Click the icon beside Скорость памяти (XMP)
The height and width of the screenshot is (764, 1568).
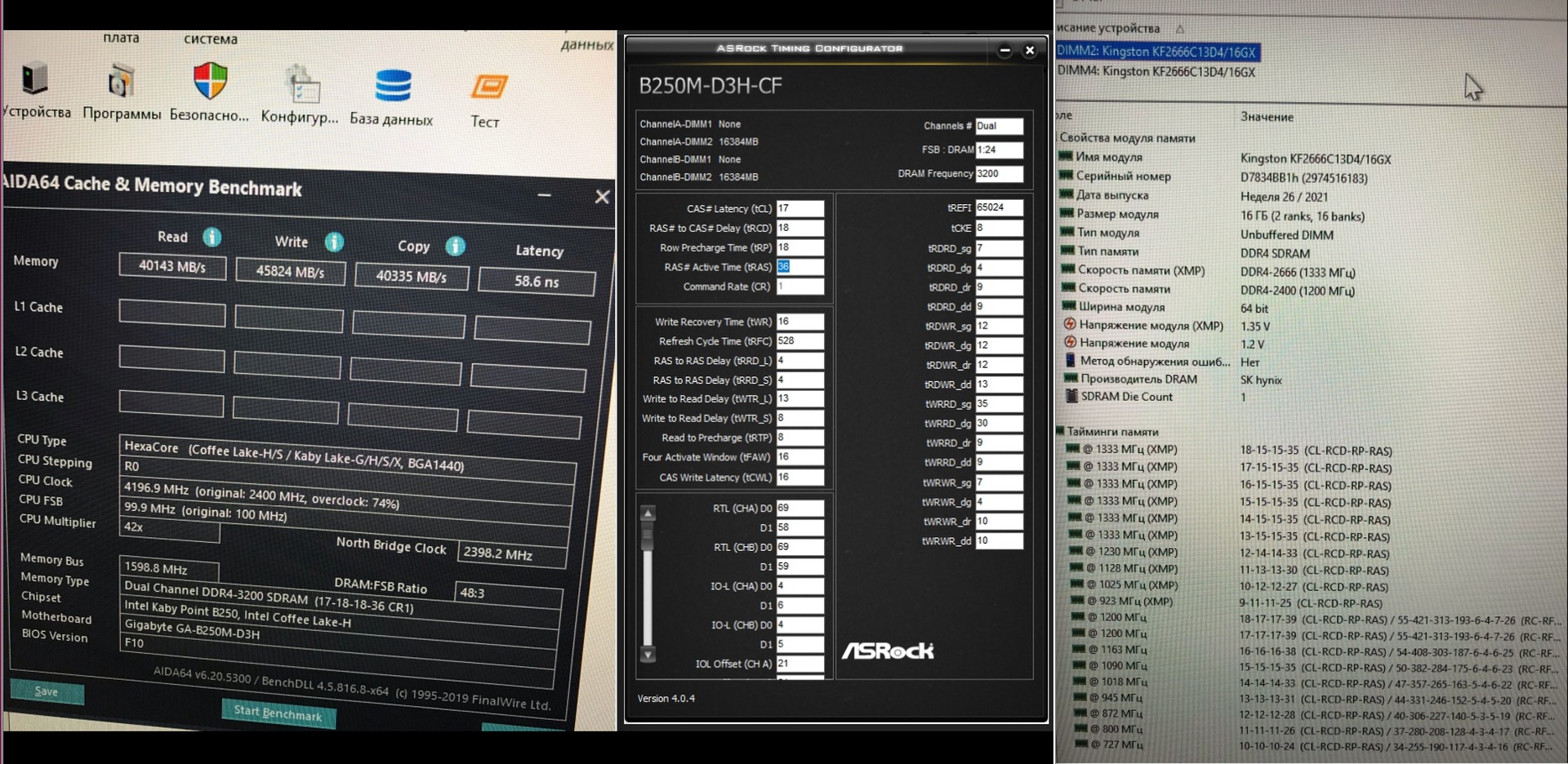(x=1068, y=269)
